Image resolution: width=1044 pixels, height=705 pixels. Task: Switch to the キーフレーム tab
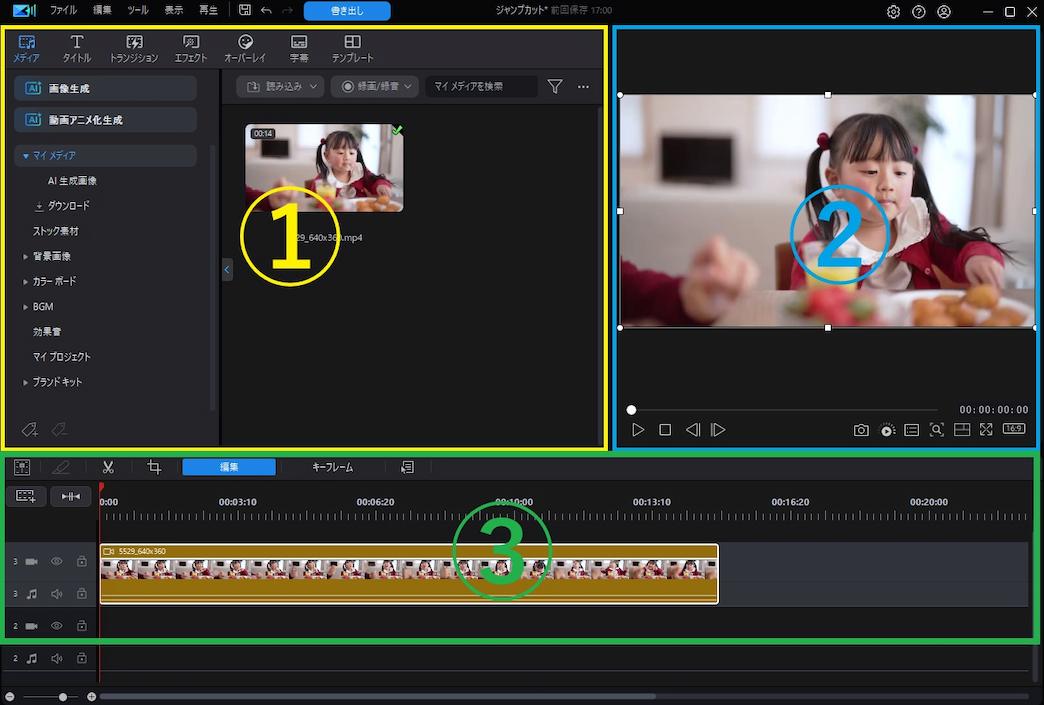pos(331,467)
